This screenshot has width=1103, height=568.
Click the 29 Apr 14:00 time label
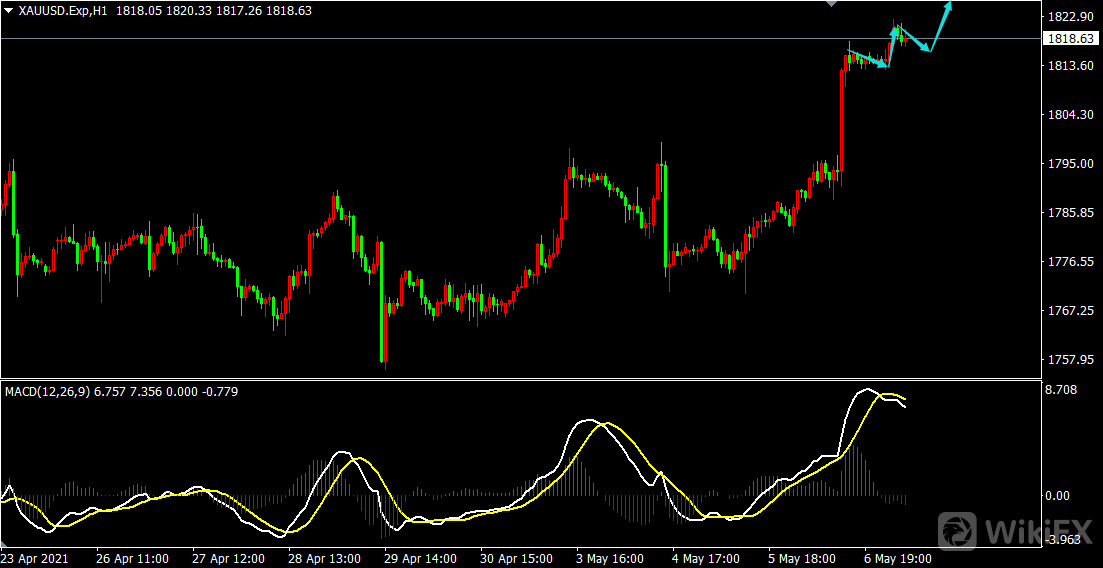[x=422, y=558]
